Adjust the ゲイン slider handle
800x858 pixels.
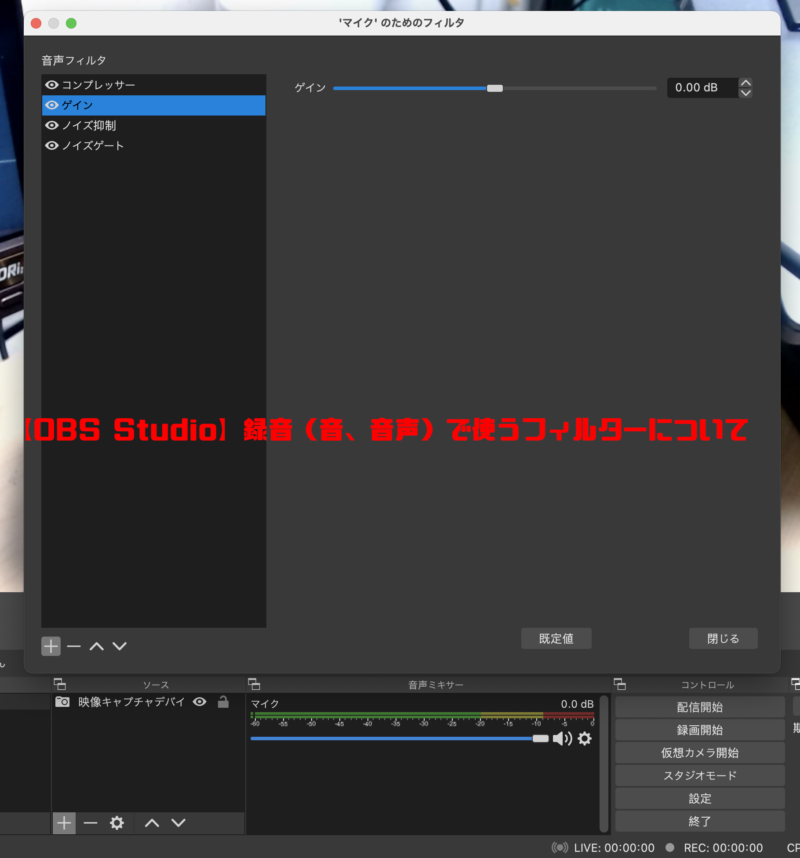(x=495, y=88)
